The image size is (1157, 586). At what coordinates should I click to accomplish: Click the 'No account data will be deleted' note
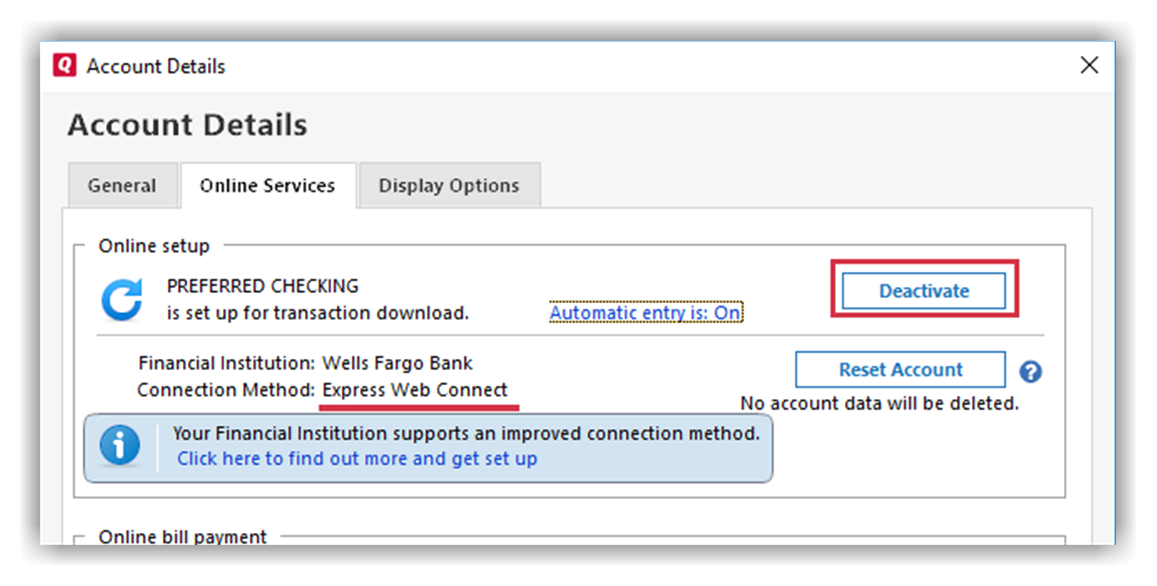click(x=879, y=404)
